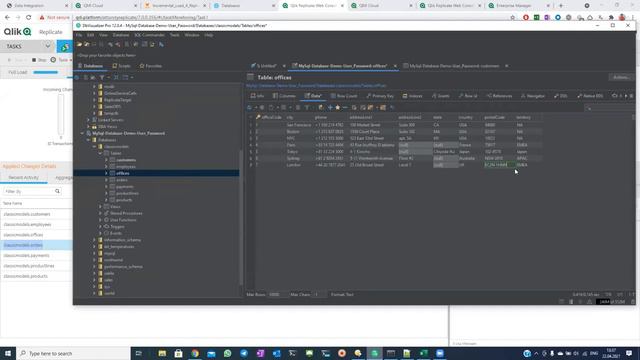Image resolution: width=640 pixels, height=360 pixels.
Task: Click the city cell San Francisco
Action: (299, 125)
